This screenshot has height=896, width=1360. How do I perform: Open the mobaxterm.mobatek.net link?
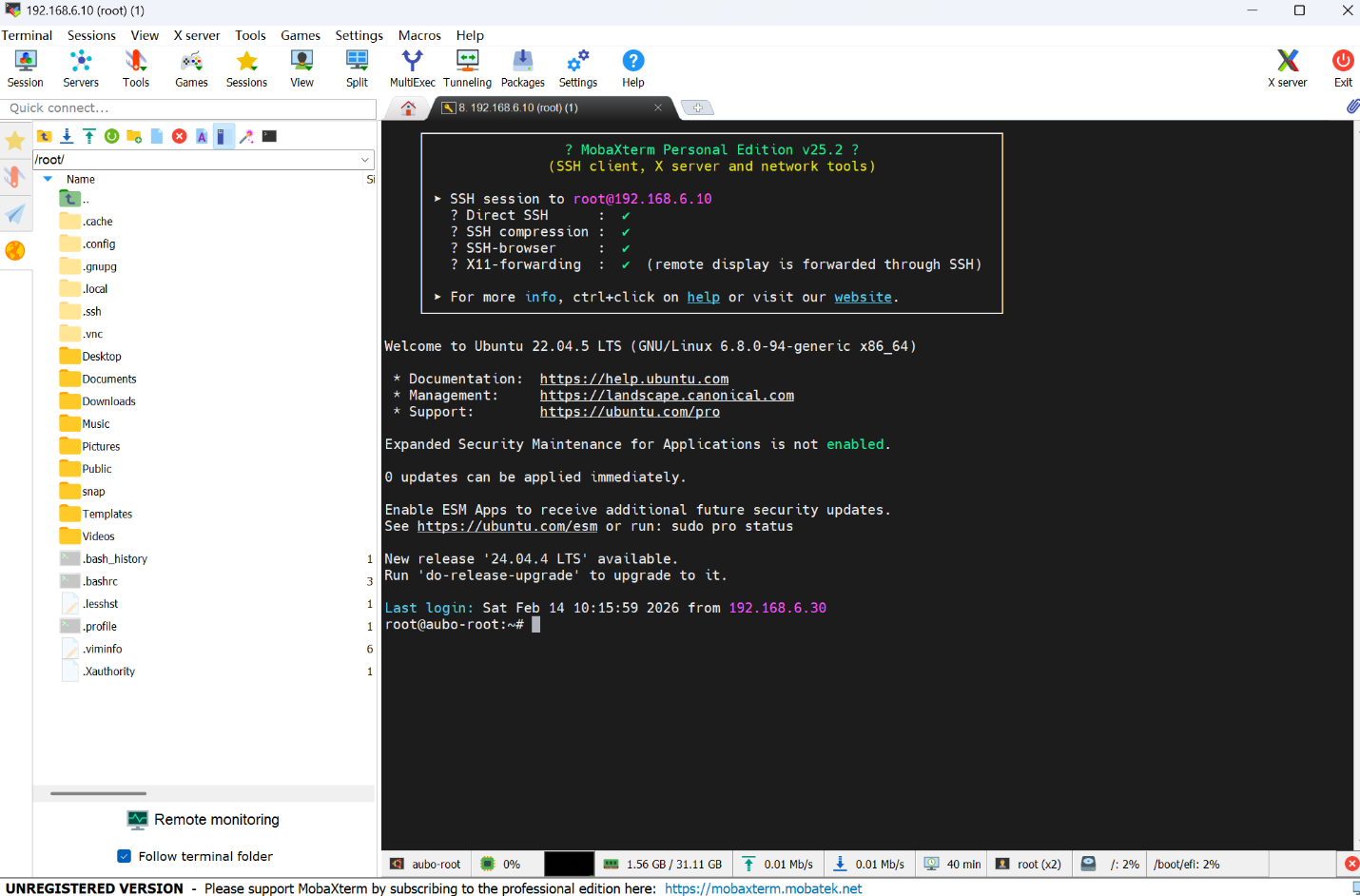(x=763, y=888)
